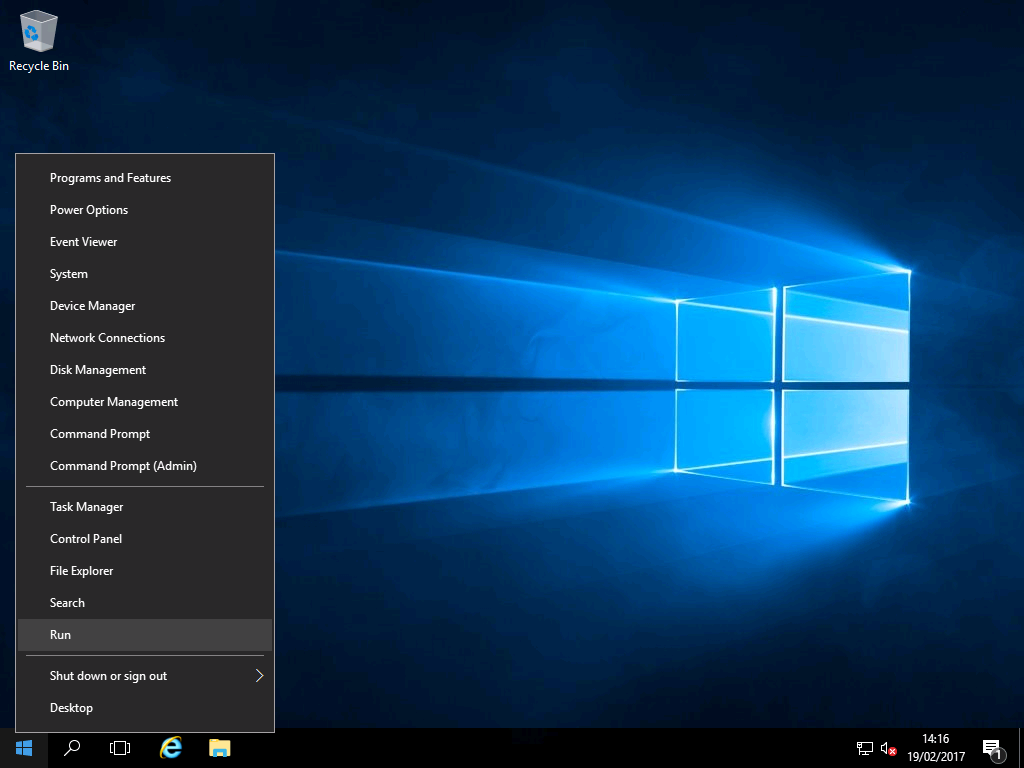Open Control Panel
Screen dimensions: 1024x768
click(145, 539)
